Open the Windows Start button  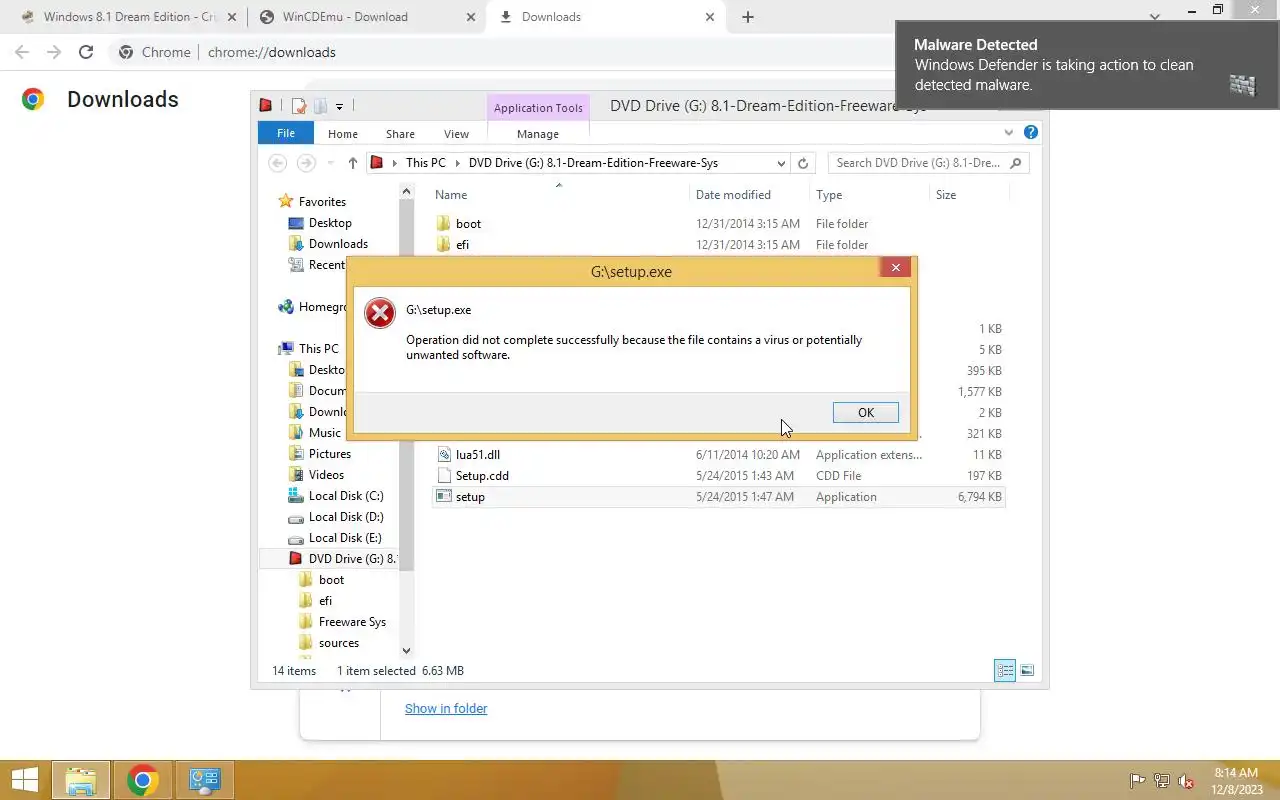click(x=25, y=780)
